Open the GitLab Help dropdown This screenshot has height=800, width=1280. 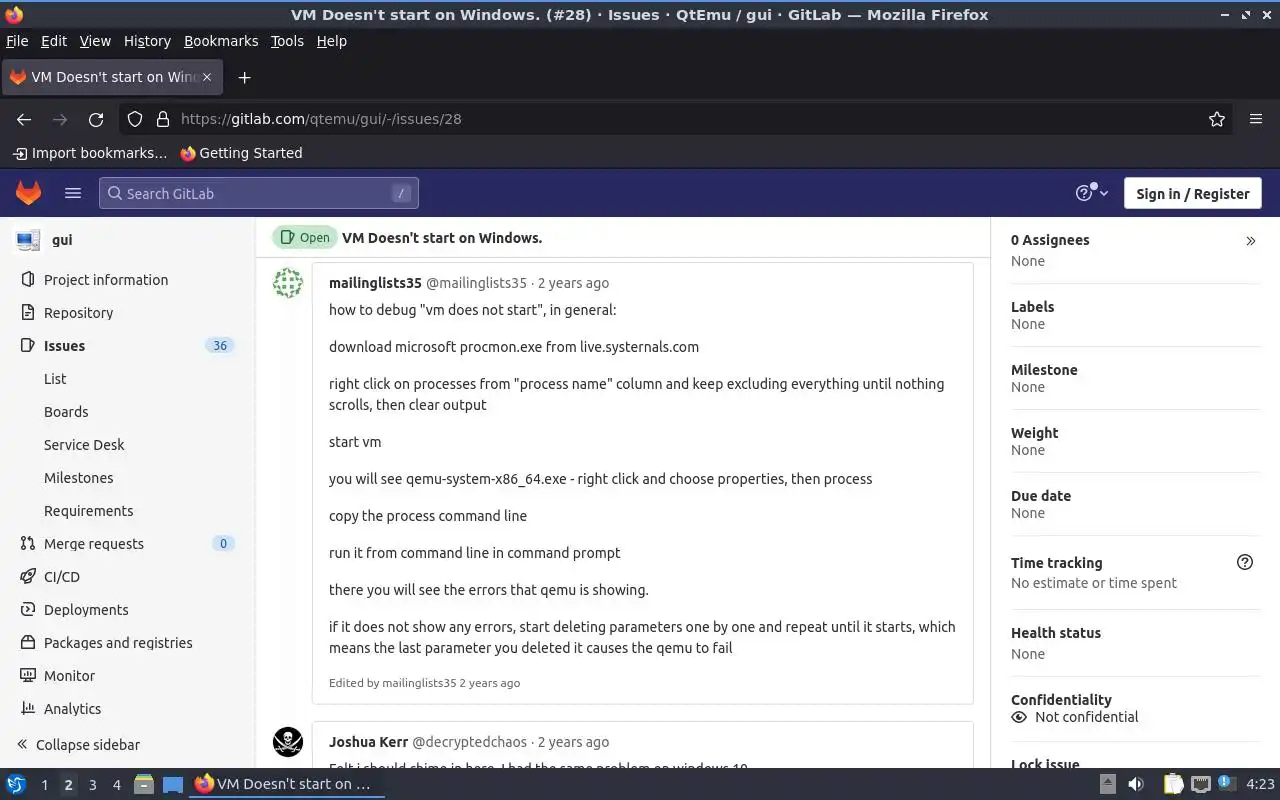click(x=1091, y=193)
